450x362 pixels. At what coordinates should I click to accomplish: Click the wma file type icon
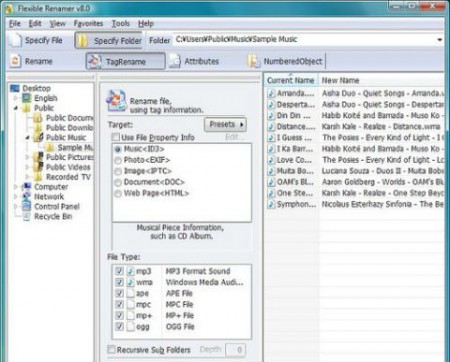pyautogui.click(x=131, y=282)
